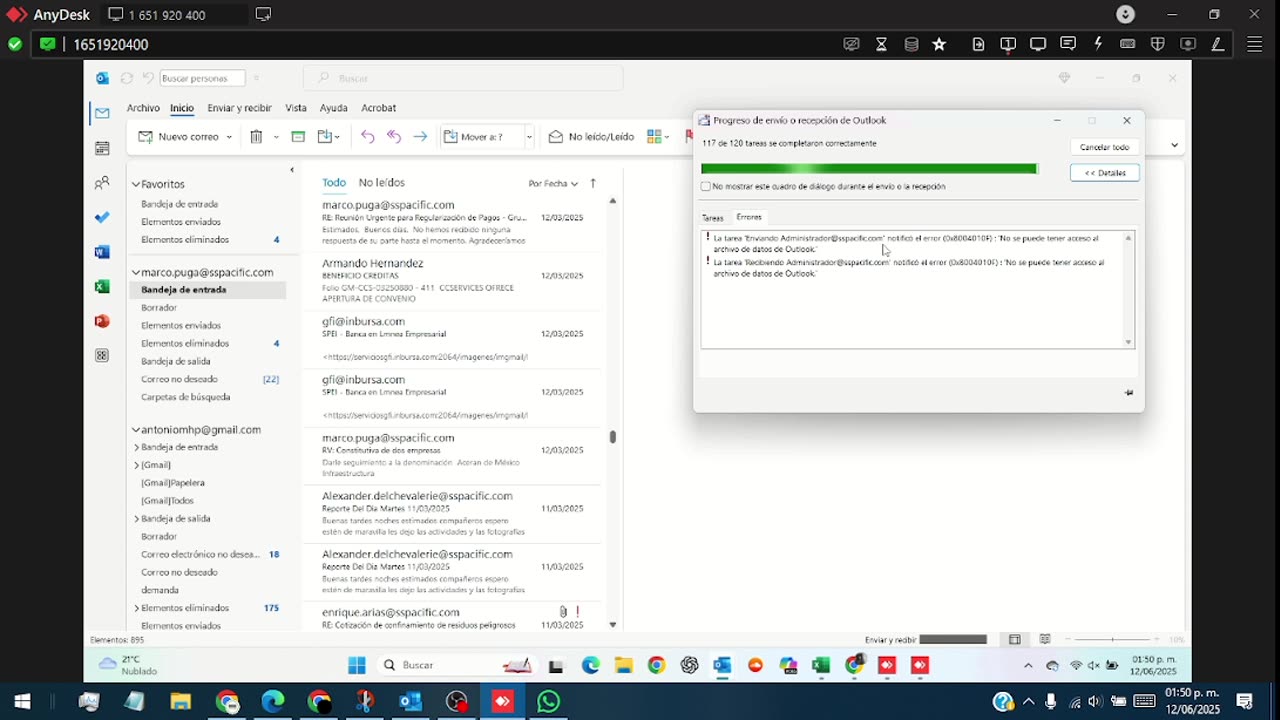1280x720 pixels.
Task: Launch Word from the Outlook sidebar
Action: click(x=102, y=252)
